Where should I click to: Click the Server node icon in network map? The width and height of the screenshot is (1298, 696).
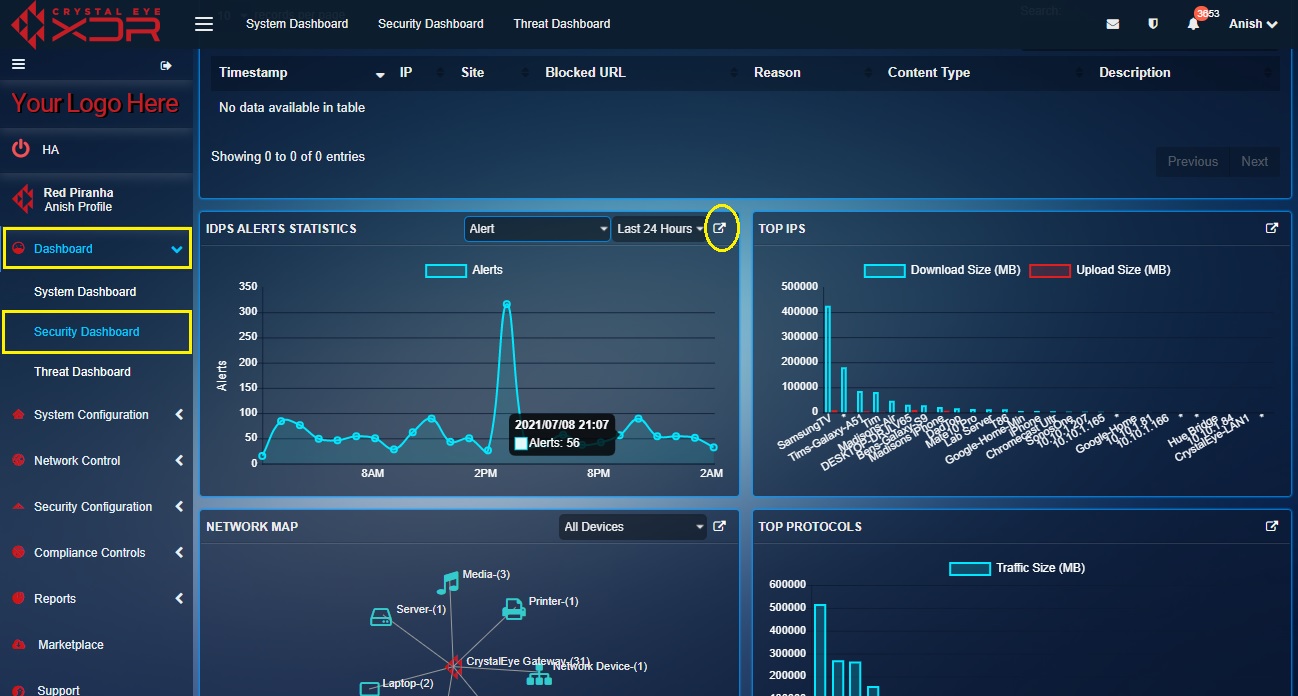point(381,617)
